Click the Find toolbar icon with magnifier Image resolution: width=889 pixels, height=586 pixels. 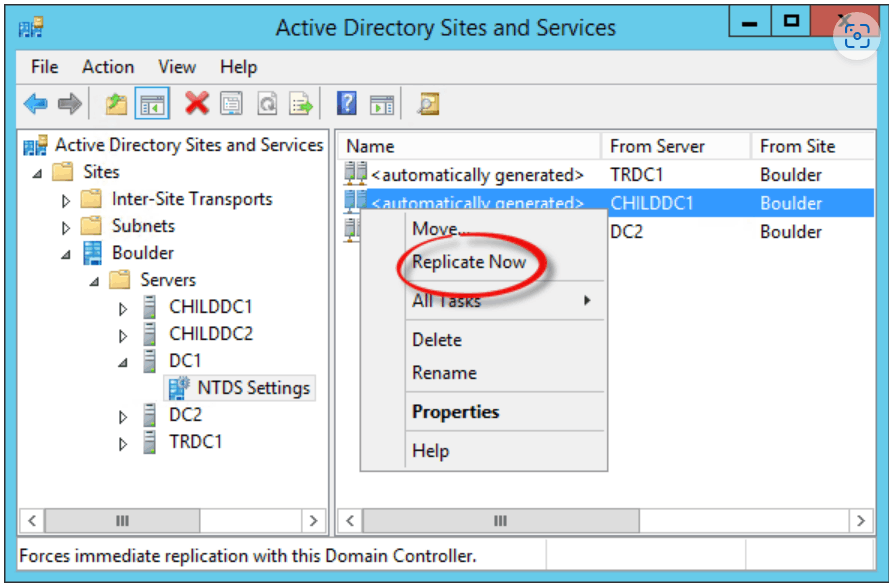[x=429, y=104]
